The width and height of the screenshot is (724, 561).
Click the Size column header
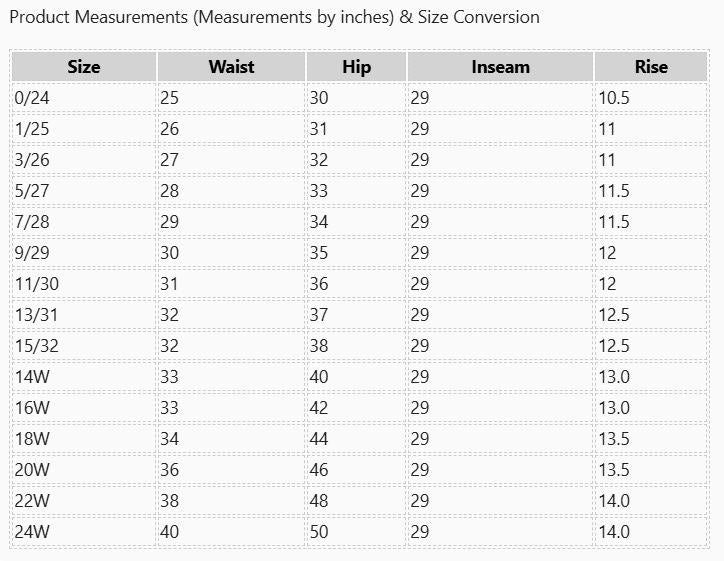coord(84,67)
